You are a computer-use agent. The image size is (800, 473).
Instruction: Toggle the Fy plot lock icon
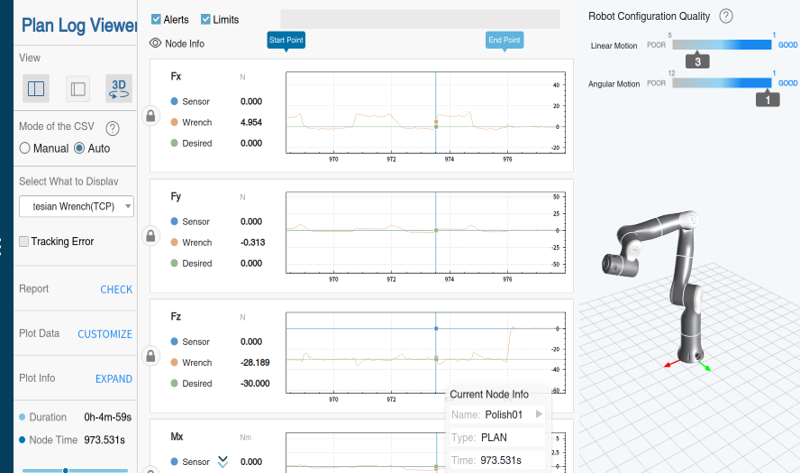151,236
